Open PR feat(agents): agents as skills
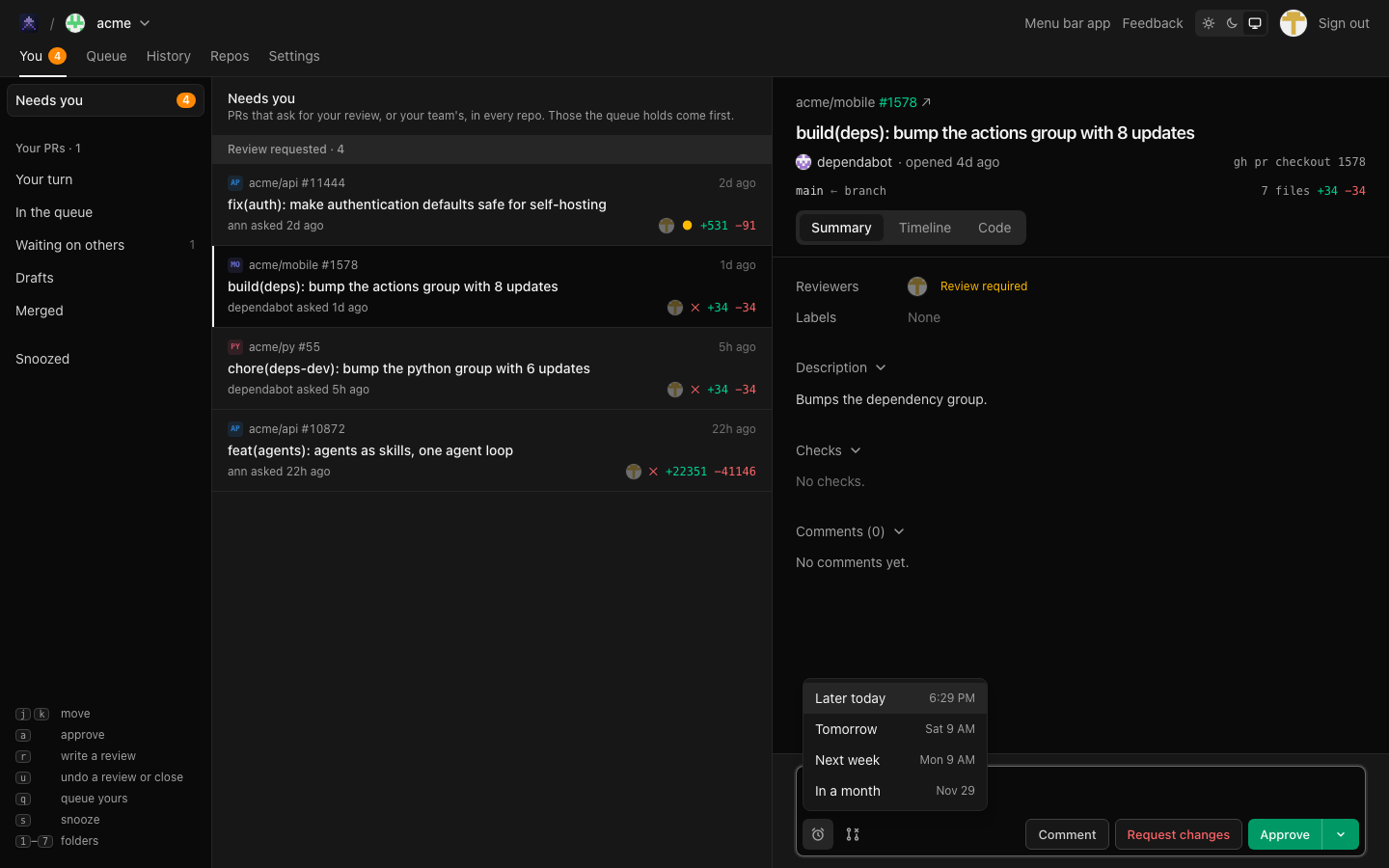1389x868 pixels. (x=492, y=450)
